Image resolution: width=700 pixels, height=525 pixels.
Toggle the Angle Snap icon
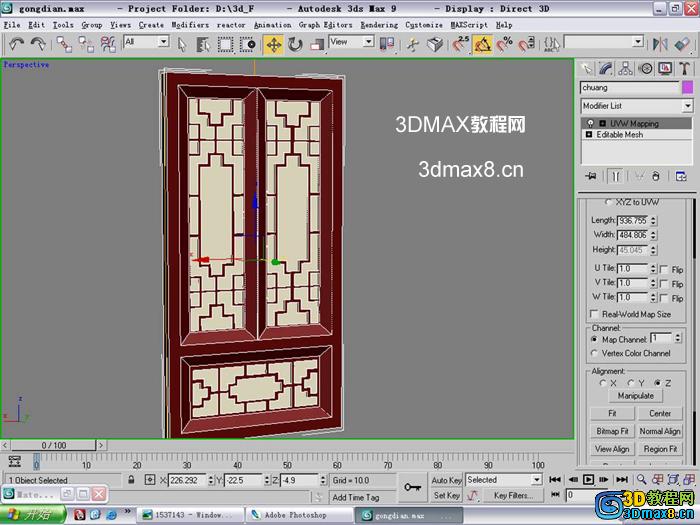point(483,44)
